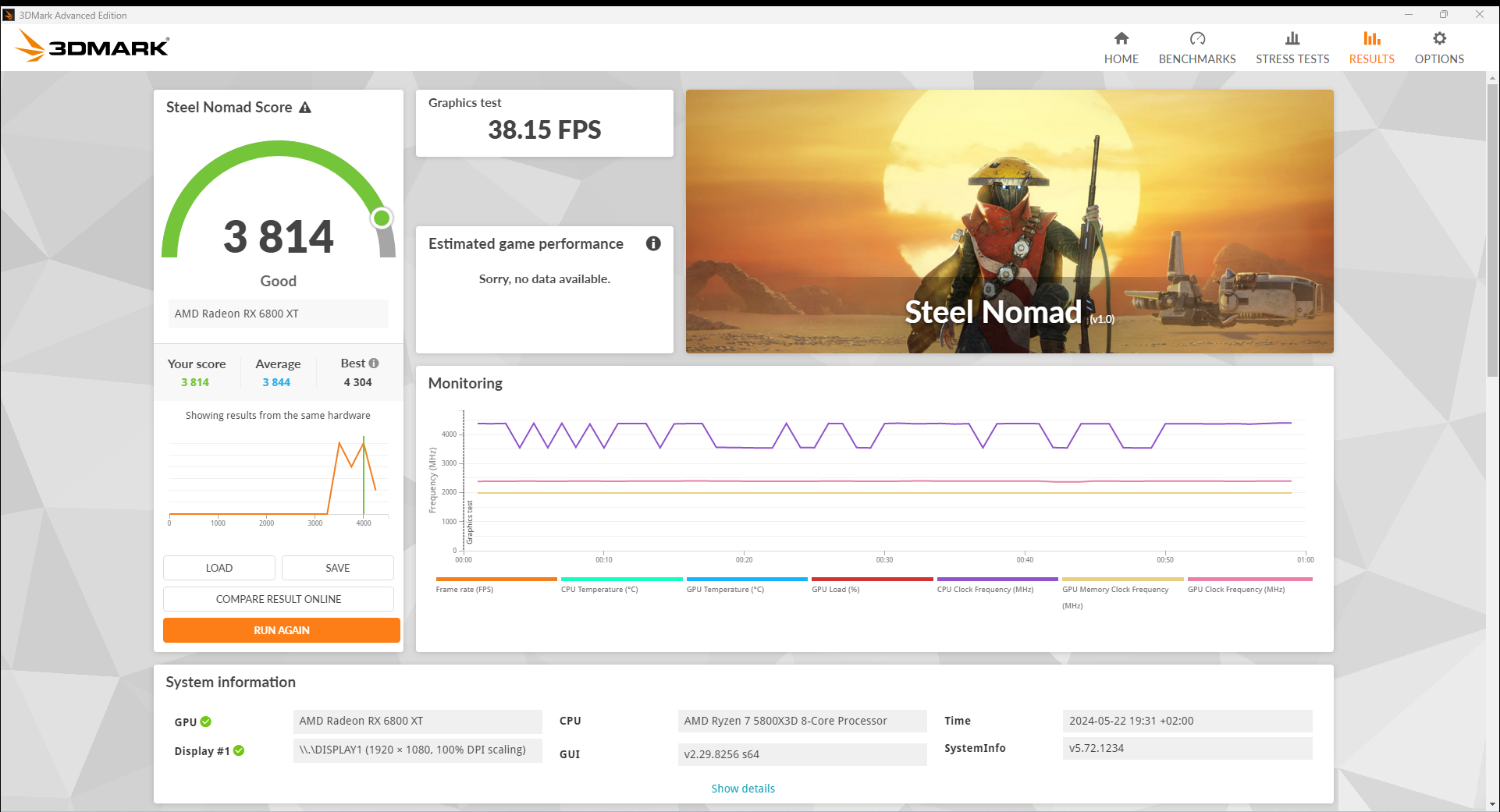The image size is (1500, 812).
Task: Click the info icon next to Best
Action: [374, 363]
